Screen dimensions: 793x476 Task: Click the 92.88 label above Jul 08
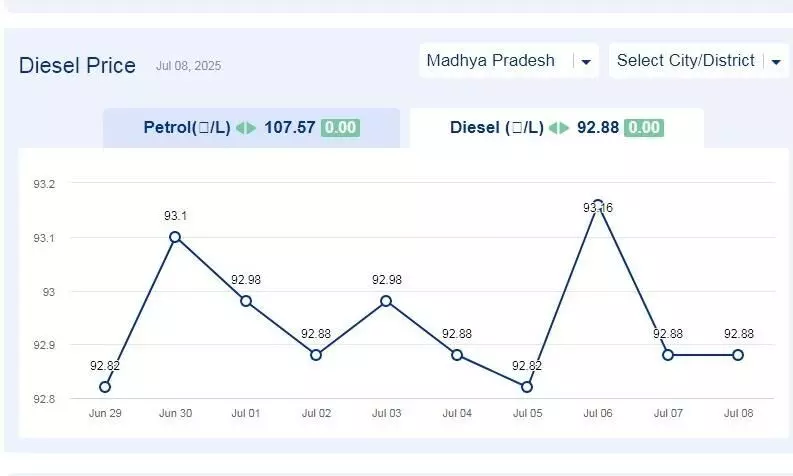(x=739, y=334)
